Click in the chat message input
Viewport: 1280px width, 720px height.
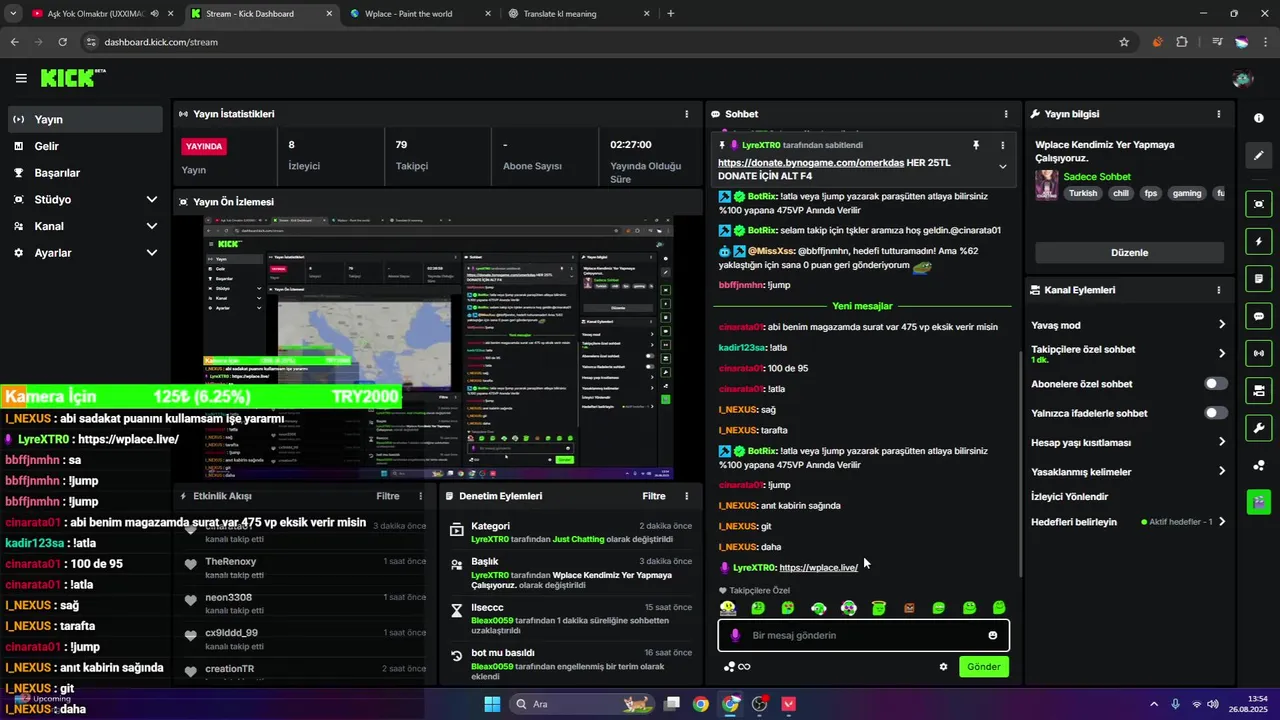[x=863, y=635]
